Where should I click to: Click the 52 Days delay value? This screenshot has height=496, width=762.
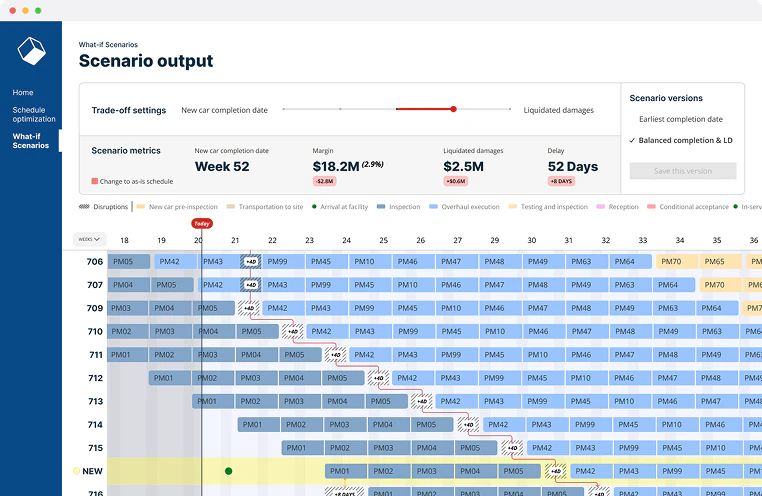click(x=573, y=167)
